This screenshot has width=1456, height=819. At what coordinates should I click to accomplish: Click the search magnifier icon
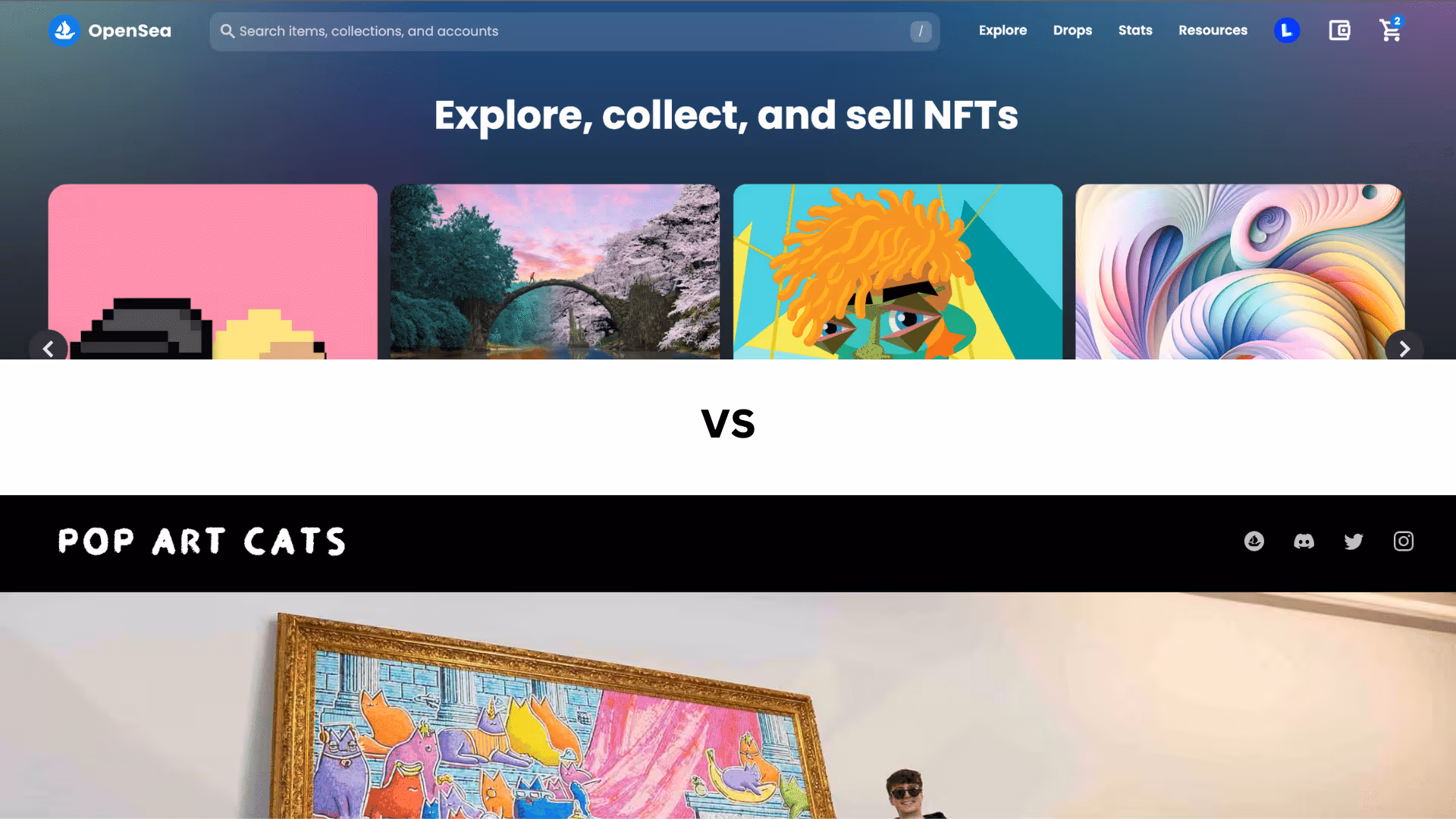(x=227, y=31)
